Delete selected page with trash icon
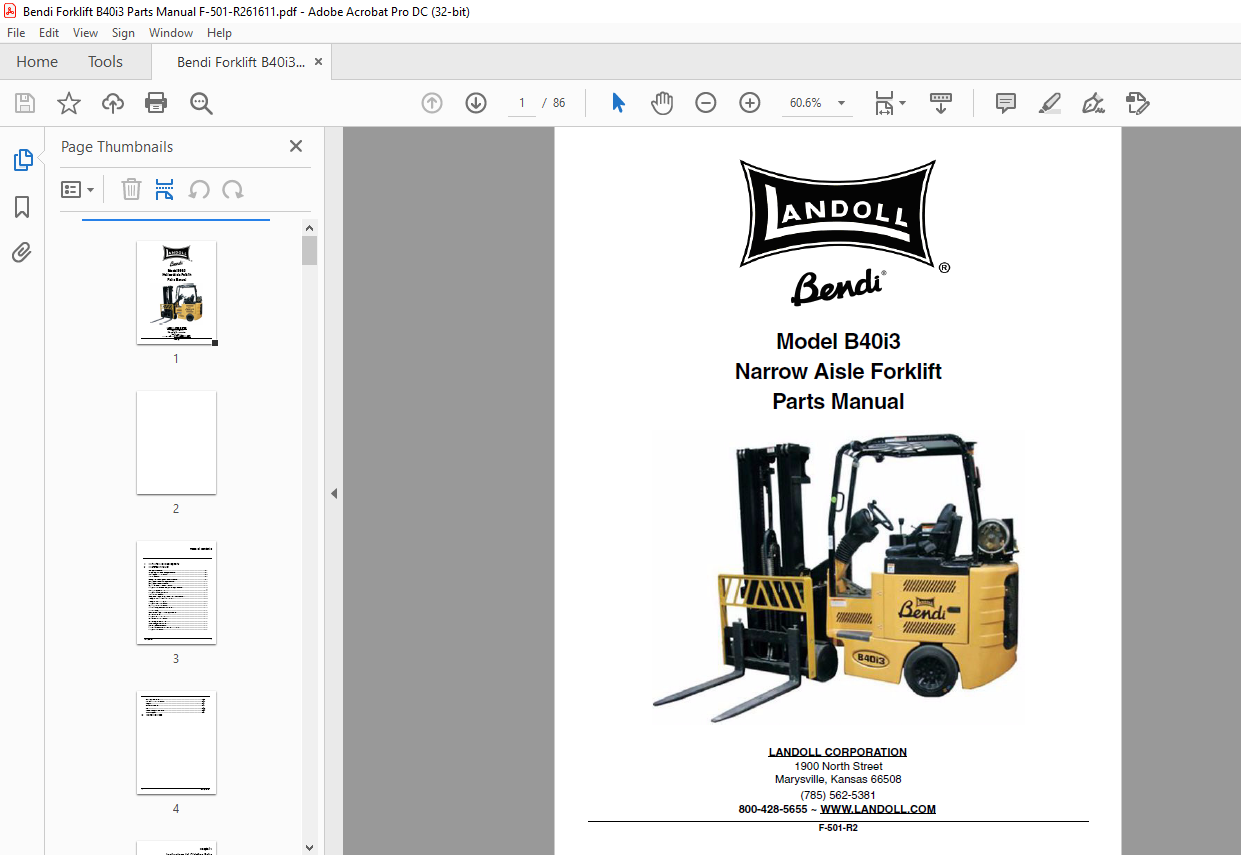Screen dimensions: 1241x855 point(131,189)
